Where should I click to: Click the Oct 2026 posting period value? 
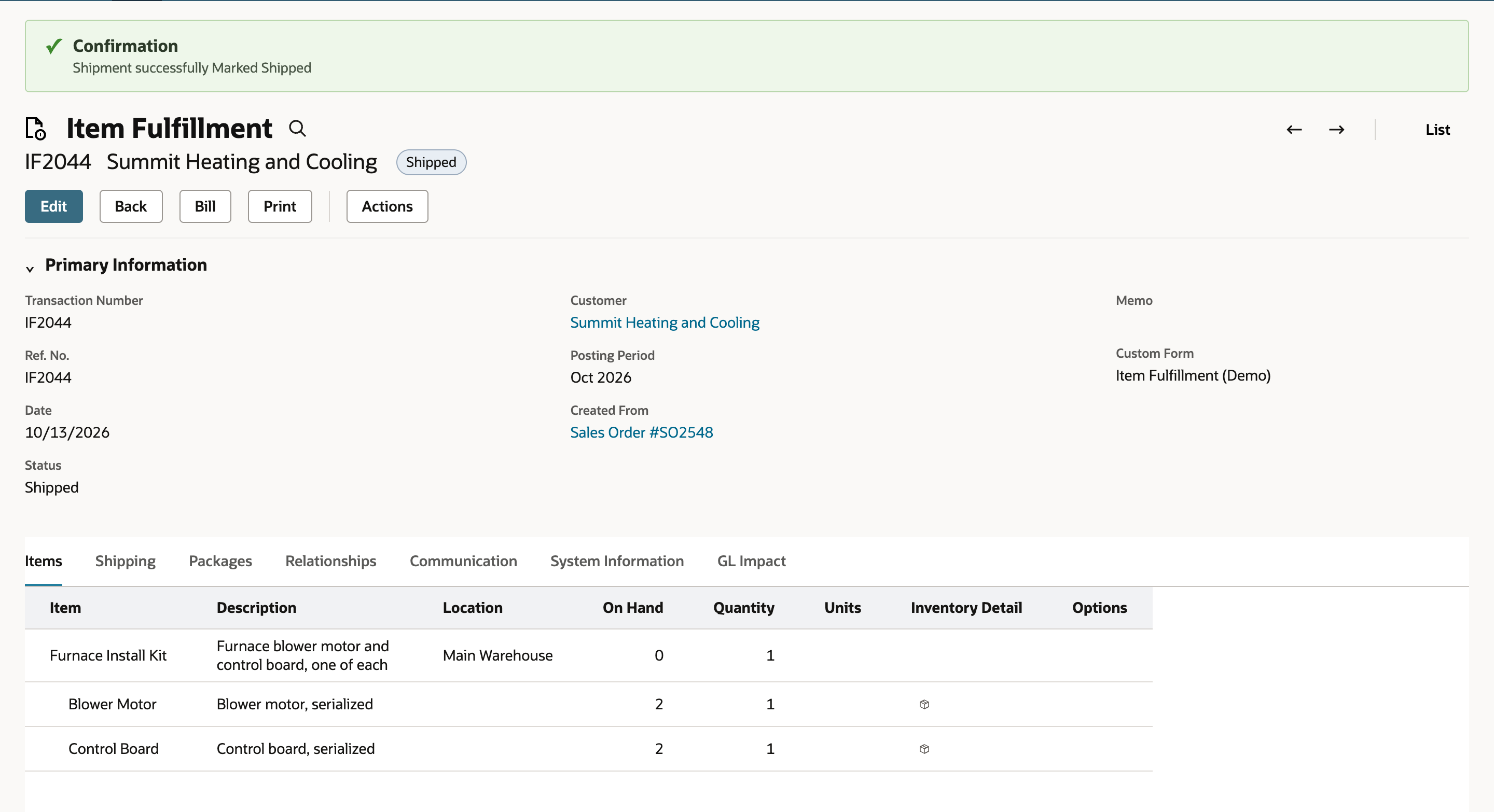tap(601, 377)
